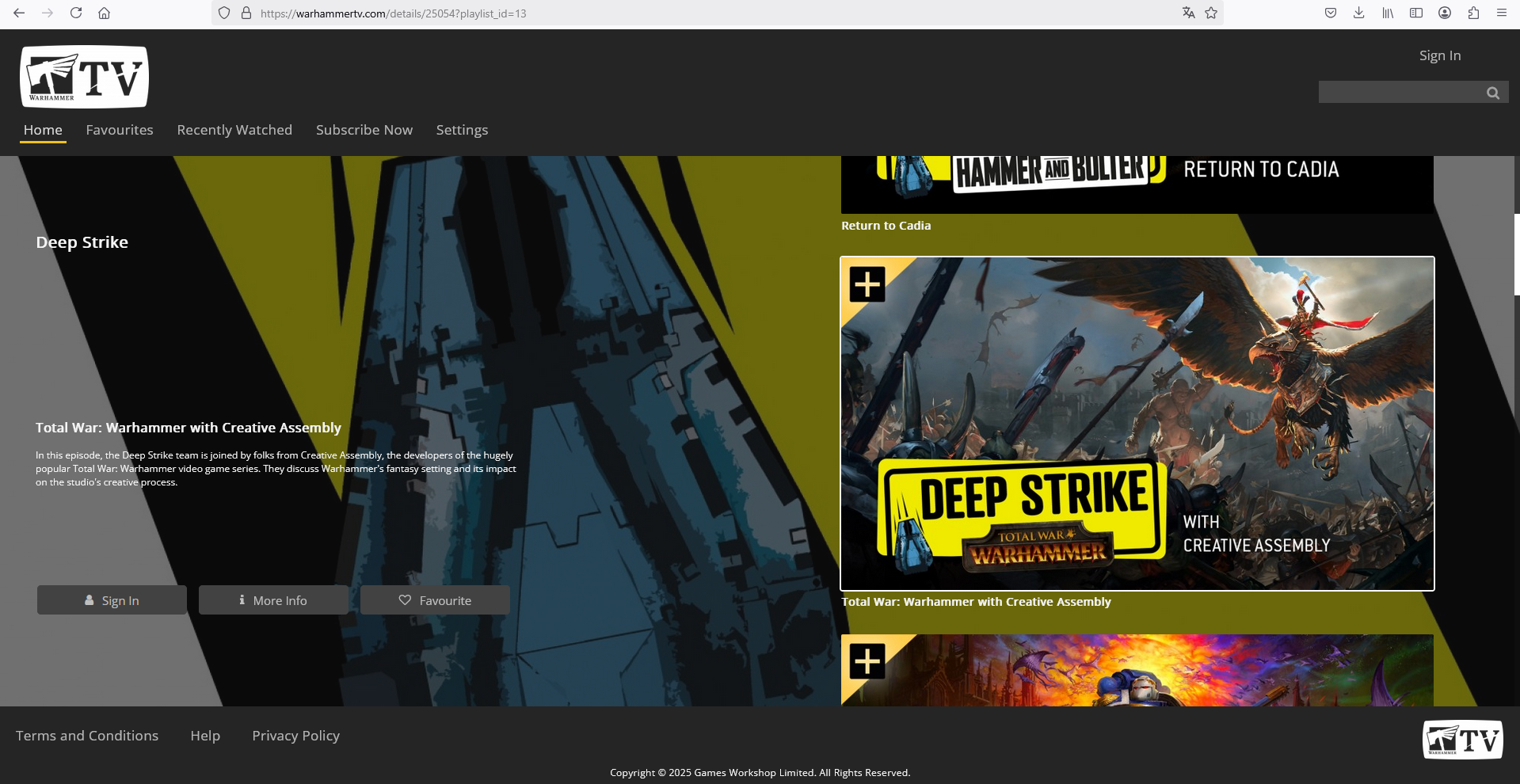Screen dimensions: 1520x784
Task: Click the Deep Strike series title
Action: pyautogui.click(x=82, y=242)
